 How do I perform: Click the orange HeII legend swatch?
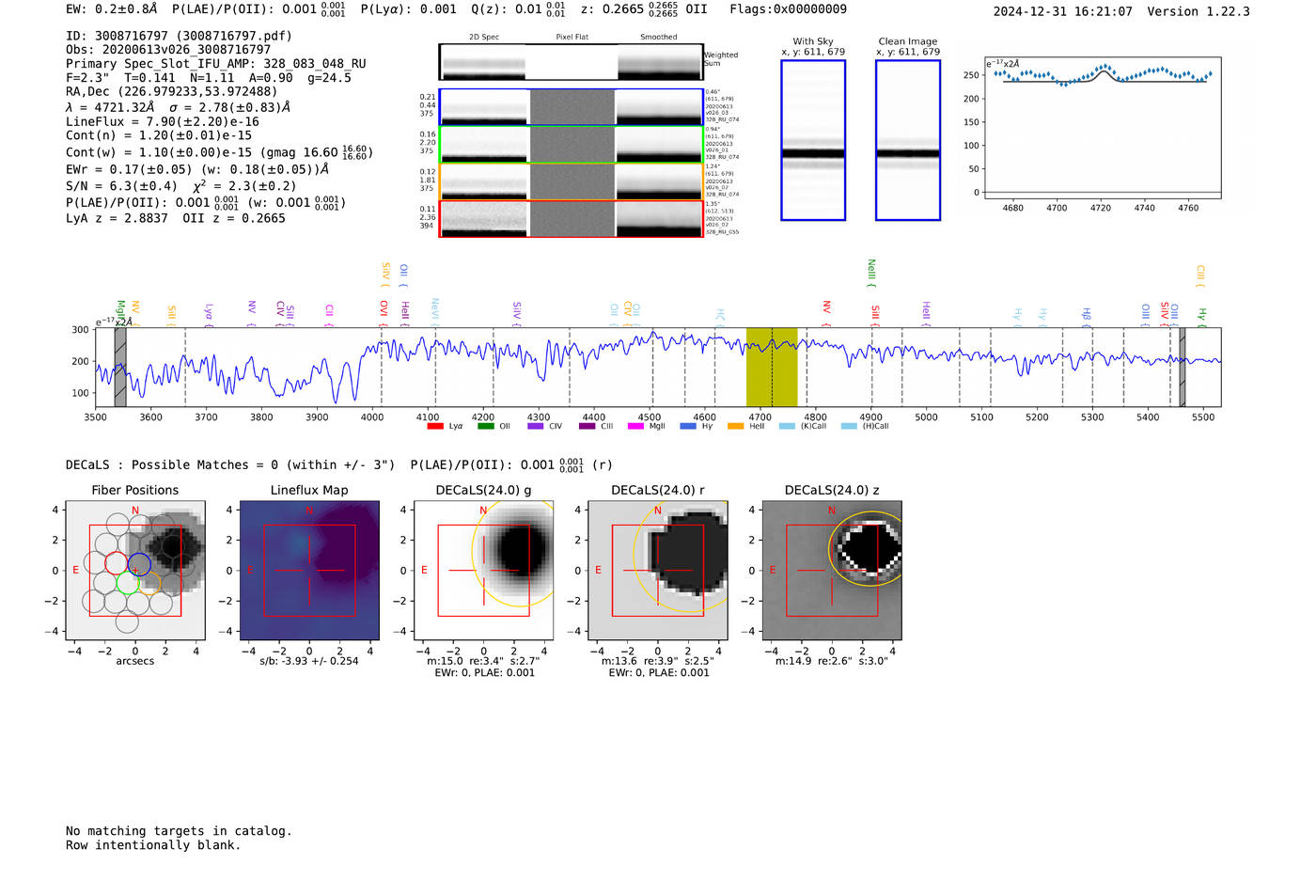pos(735,426)
